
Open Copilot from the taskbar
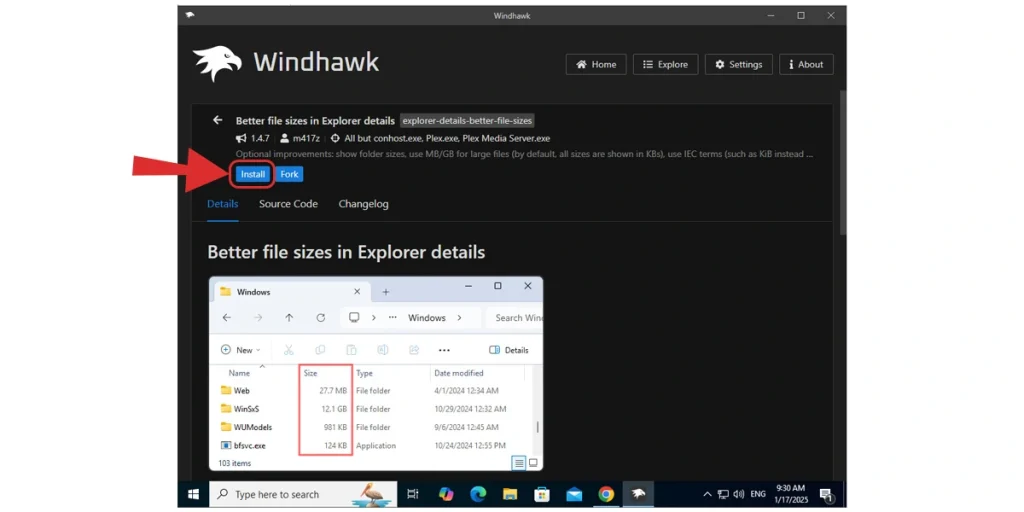click(x=446, y=494)
